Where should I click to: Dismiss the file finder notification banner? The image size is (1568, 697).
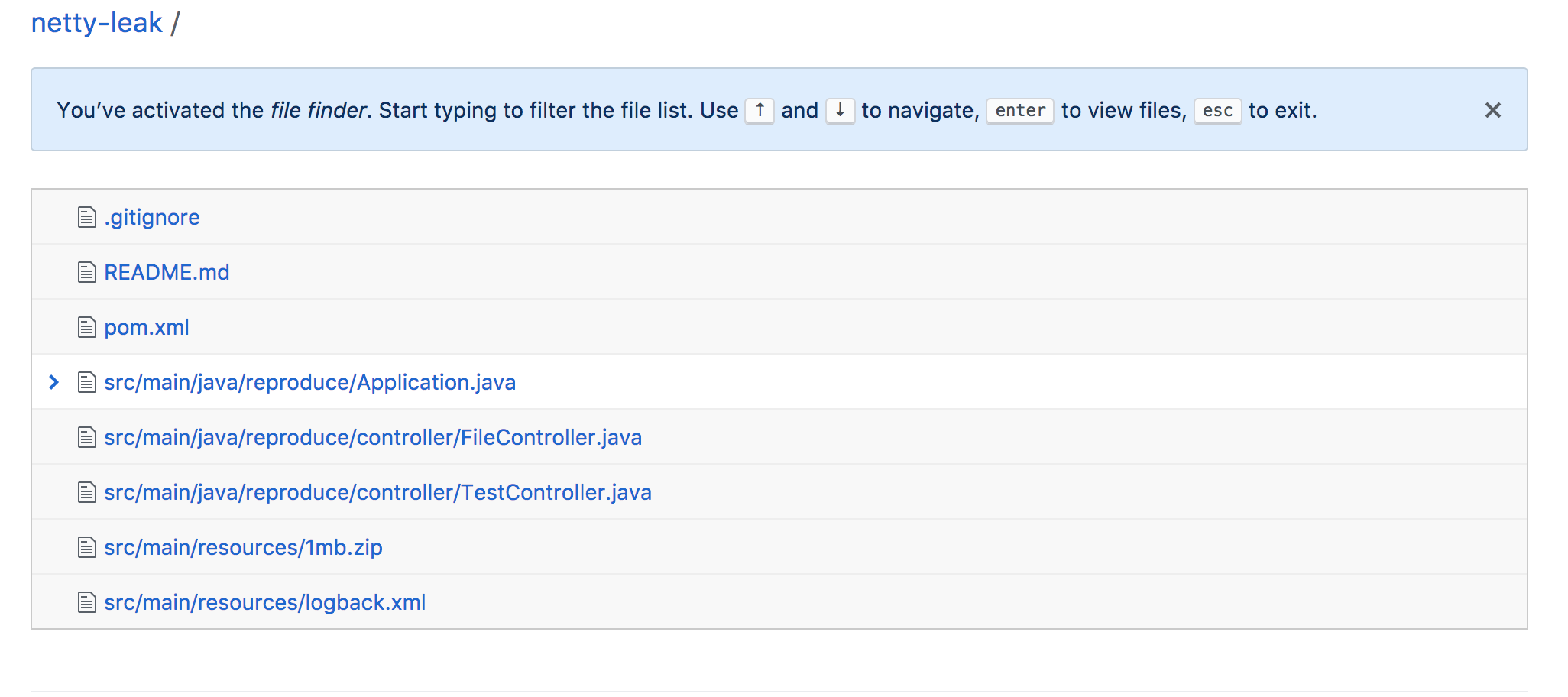point(1493,110)
